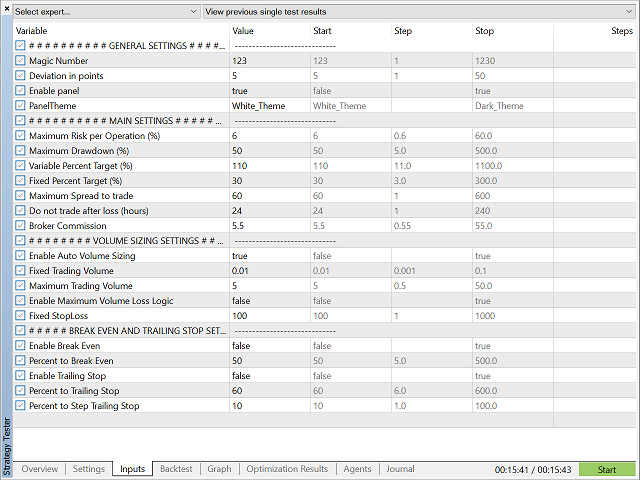Select the Enable panel value true
The image size is (640, 480).
coord(240,91)
